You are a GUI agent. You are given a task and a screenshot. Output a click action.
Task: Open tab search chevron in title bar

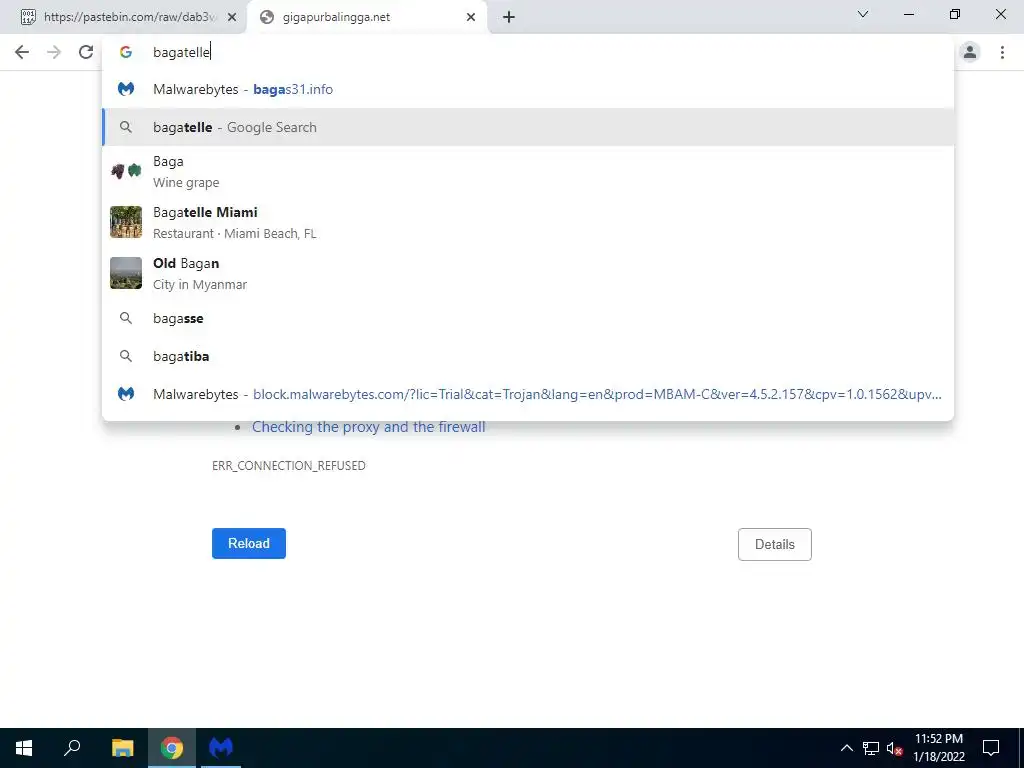863,14
